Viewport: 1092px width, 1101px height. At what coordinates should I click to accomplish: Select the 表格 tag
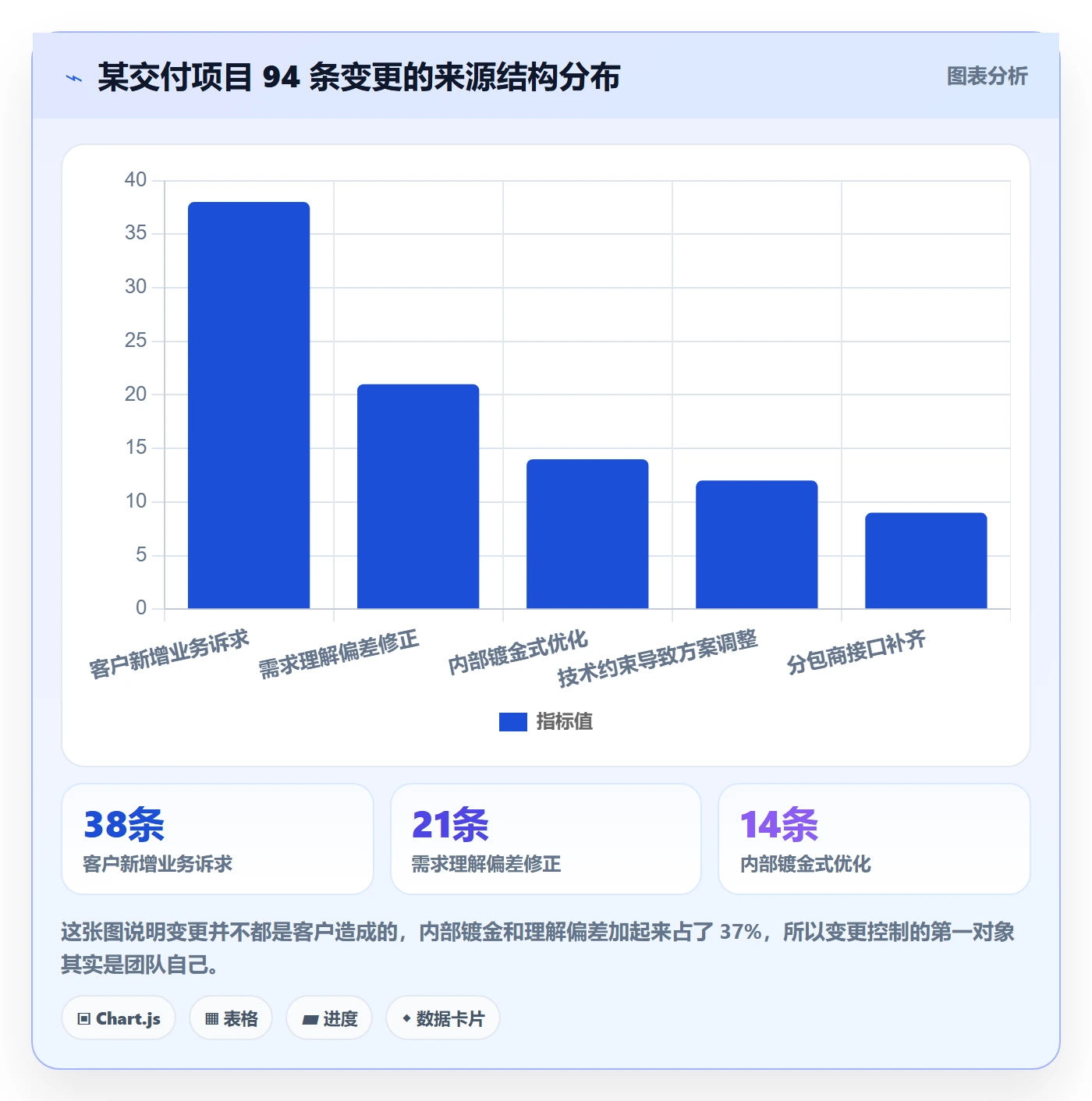point(231,1018)
